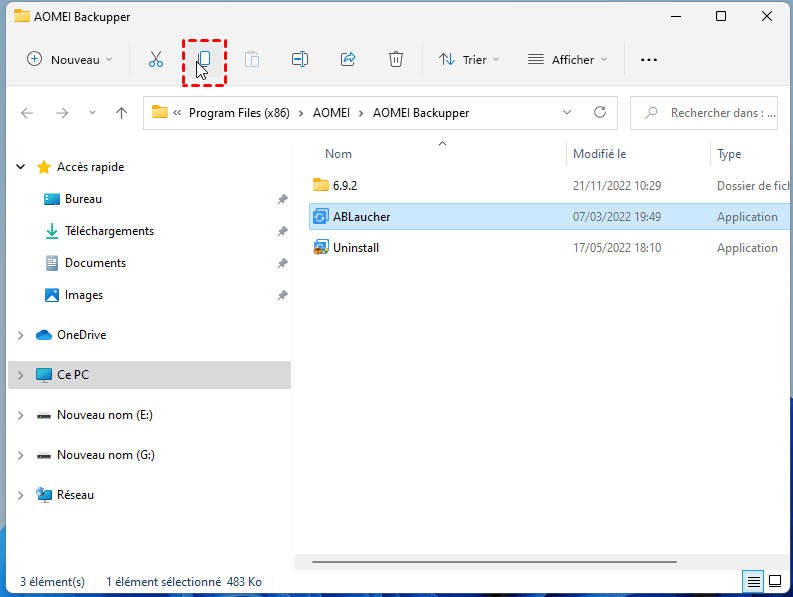The width and height of the screenshot is (793, 597).
Task: Click the ABLaucher application icon
Action: (x=320, y=217)
